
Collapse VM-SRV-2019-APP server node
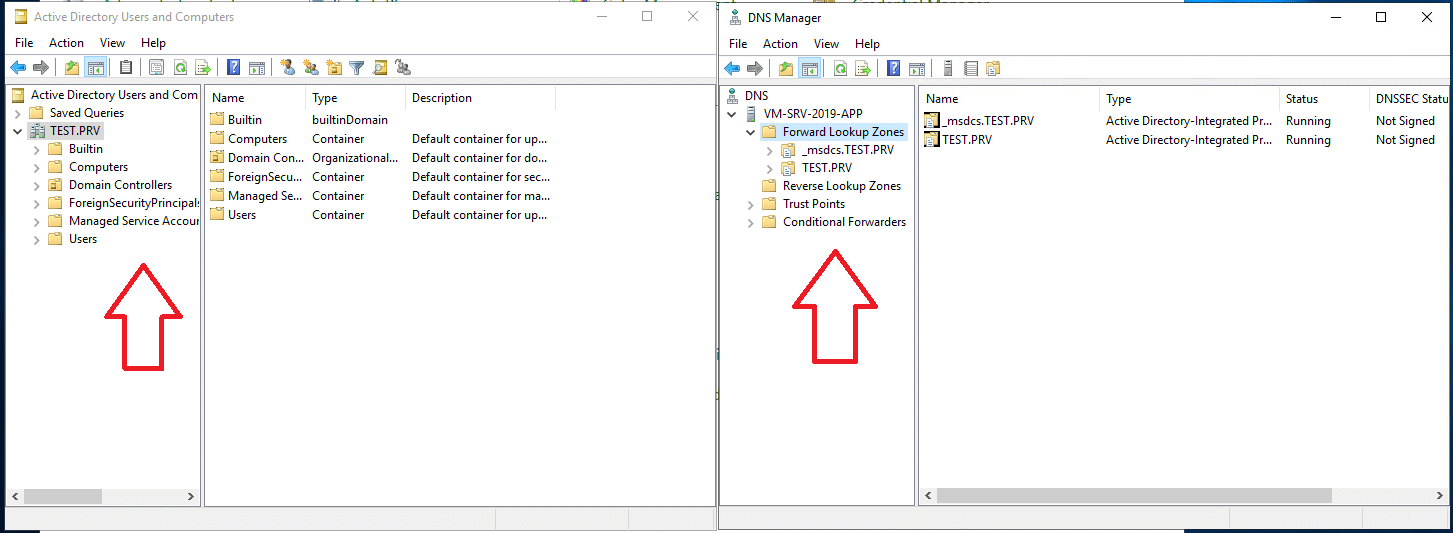tap(732, 114)
